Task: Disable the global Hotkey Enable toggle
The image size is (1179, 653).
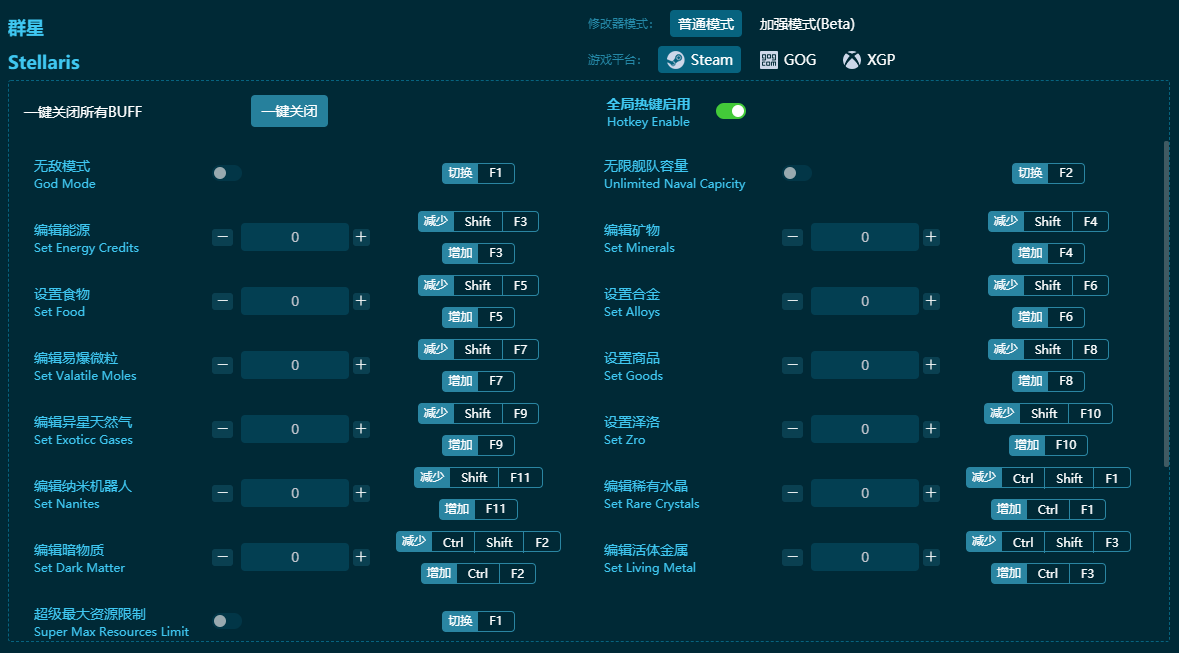Action: [x=731, y=111]
